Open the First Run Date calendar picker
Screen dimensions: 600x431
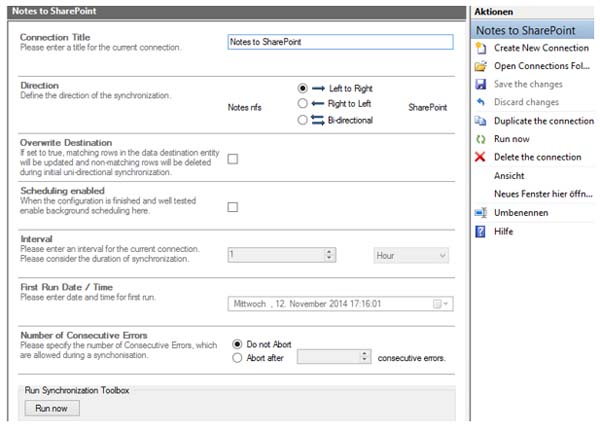441,303
